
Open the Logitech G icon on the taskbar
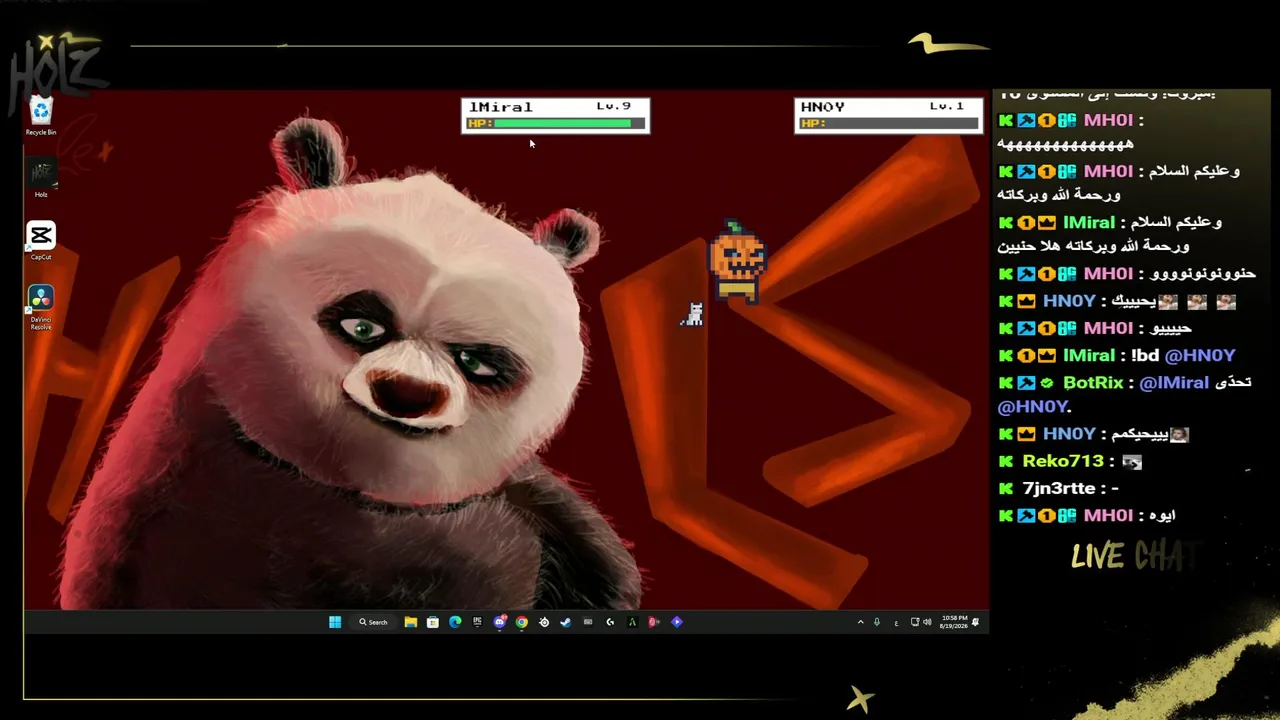[610, 622]
